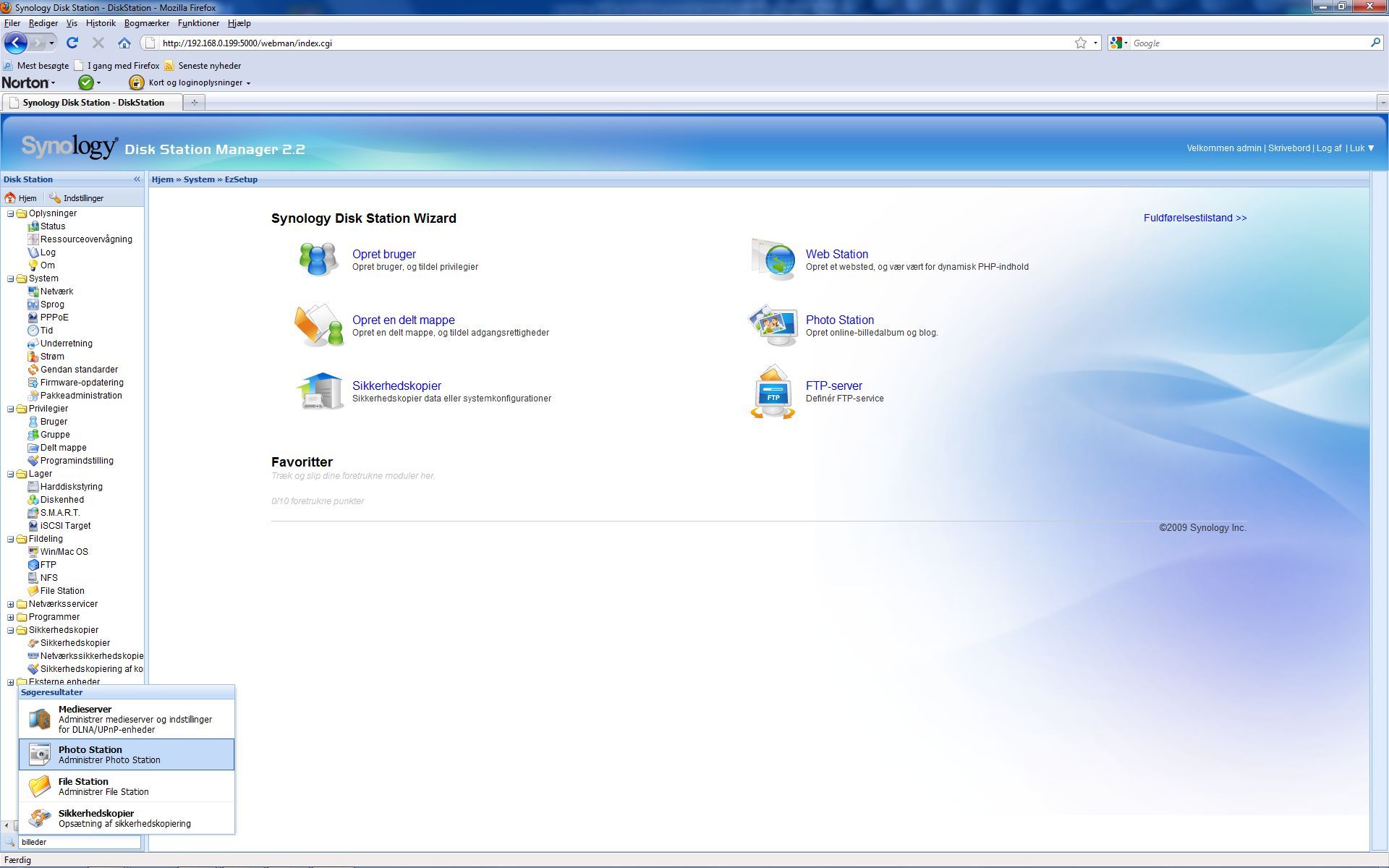Select Photo Station in search results
Screen dimensions: 1389x868
(x=127, y=754)
